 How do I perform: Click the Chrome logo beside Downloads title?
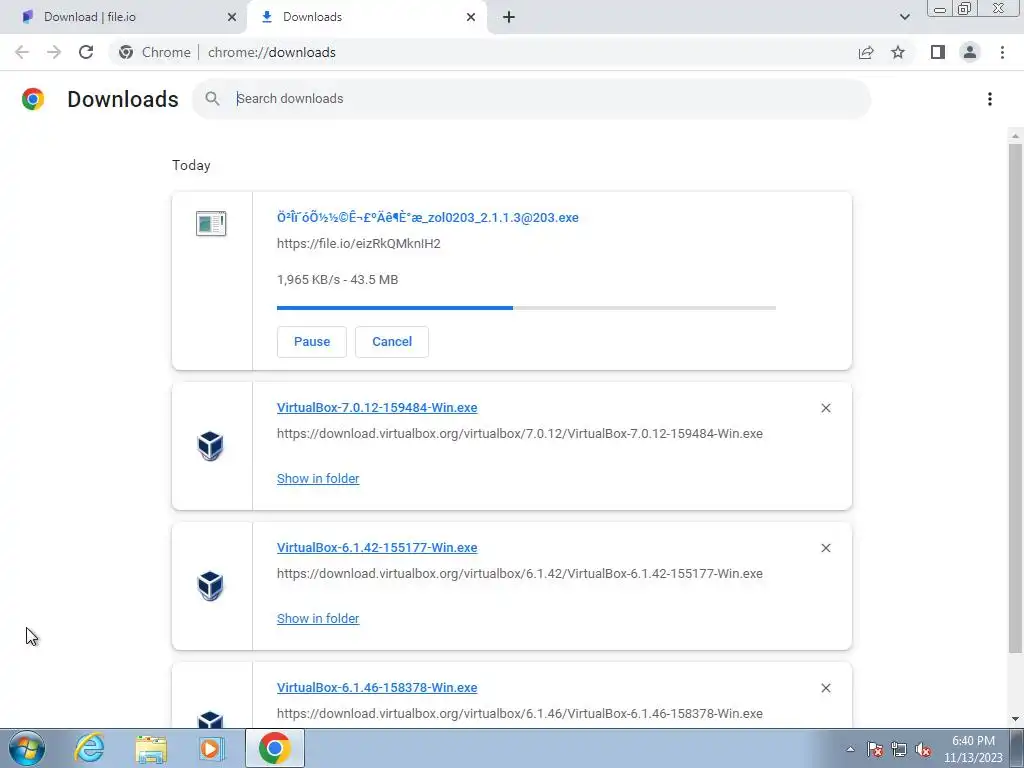click(x=33, y=99)
